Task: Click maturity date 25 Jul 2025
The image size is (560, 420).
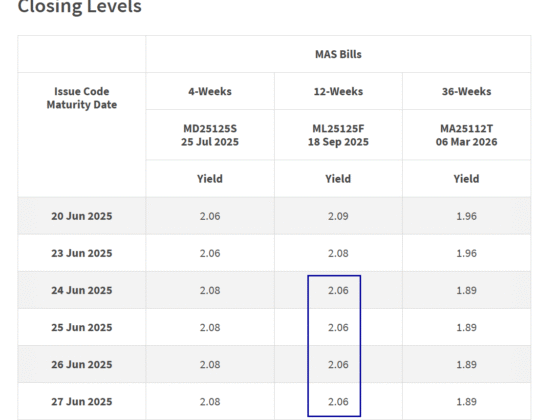Action: pos(210,142)
